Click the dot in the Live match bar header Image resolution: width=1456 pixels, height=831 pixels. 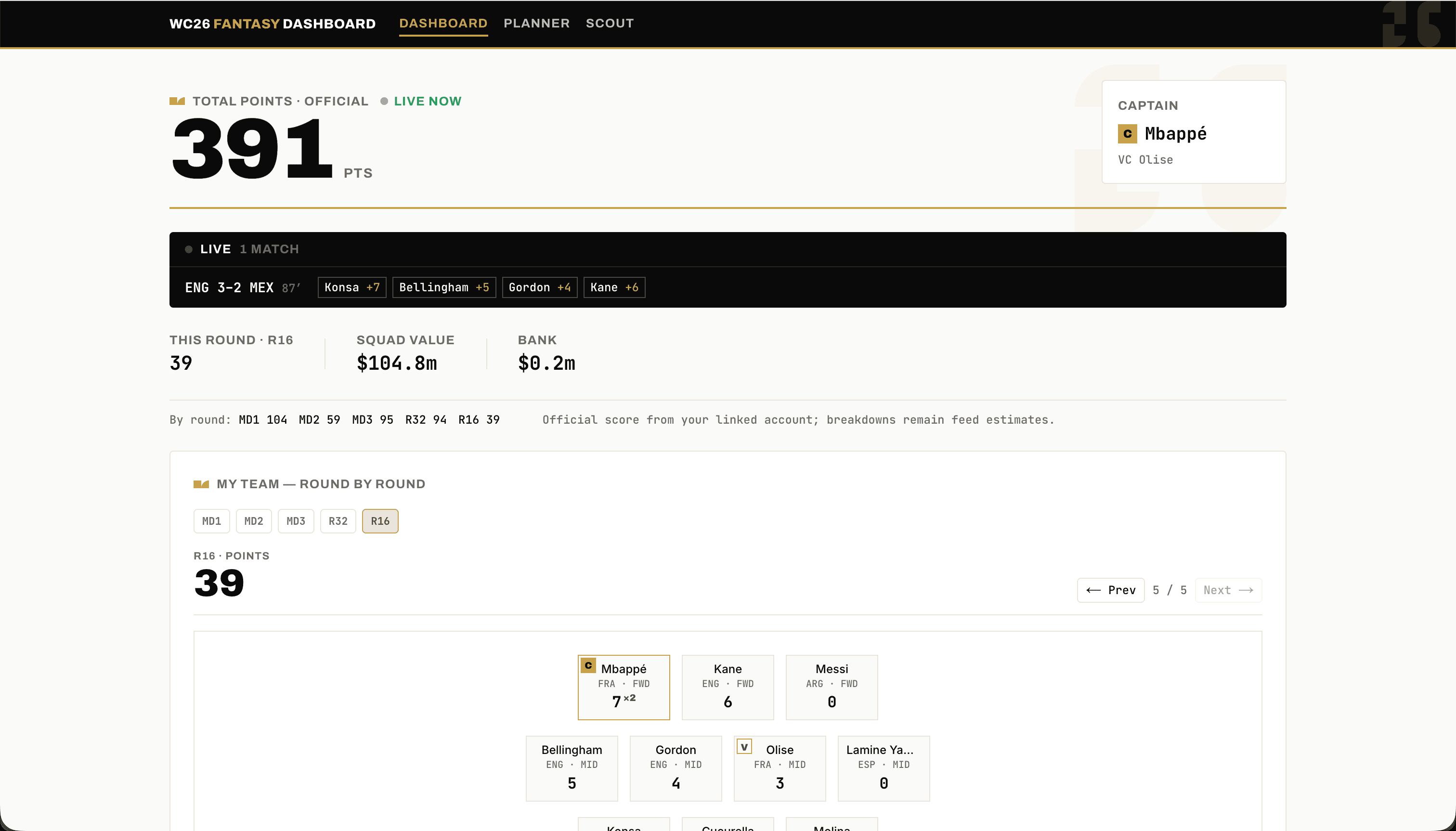188,249
